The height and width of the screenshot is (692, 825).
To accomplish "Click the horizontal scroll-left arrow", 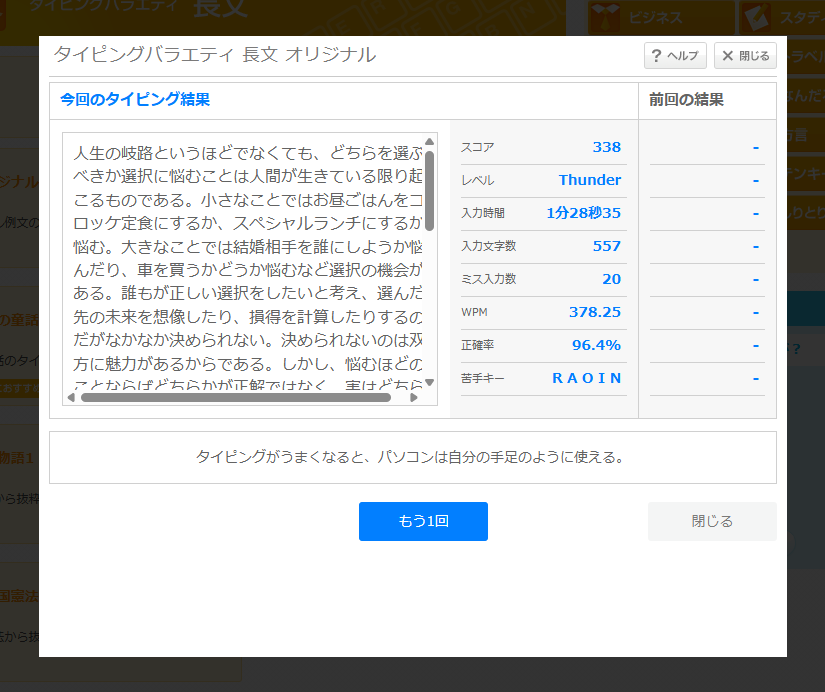I will [71, 397].
